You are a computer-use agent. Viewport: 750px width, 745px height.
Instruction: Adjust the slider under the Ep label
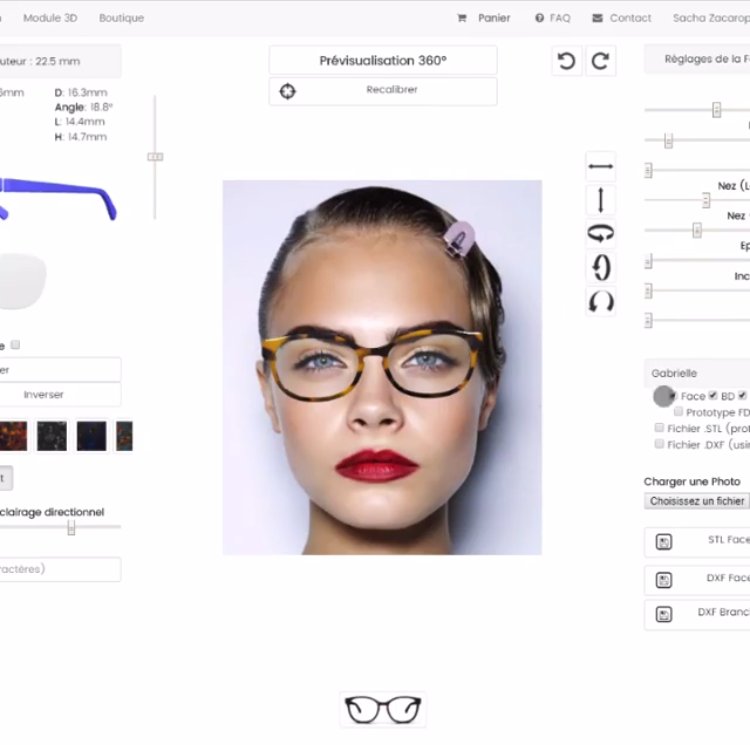click(649, 261)
